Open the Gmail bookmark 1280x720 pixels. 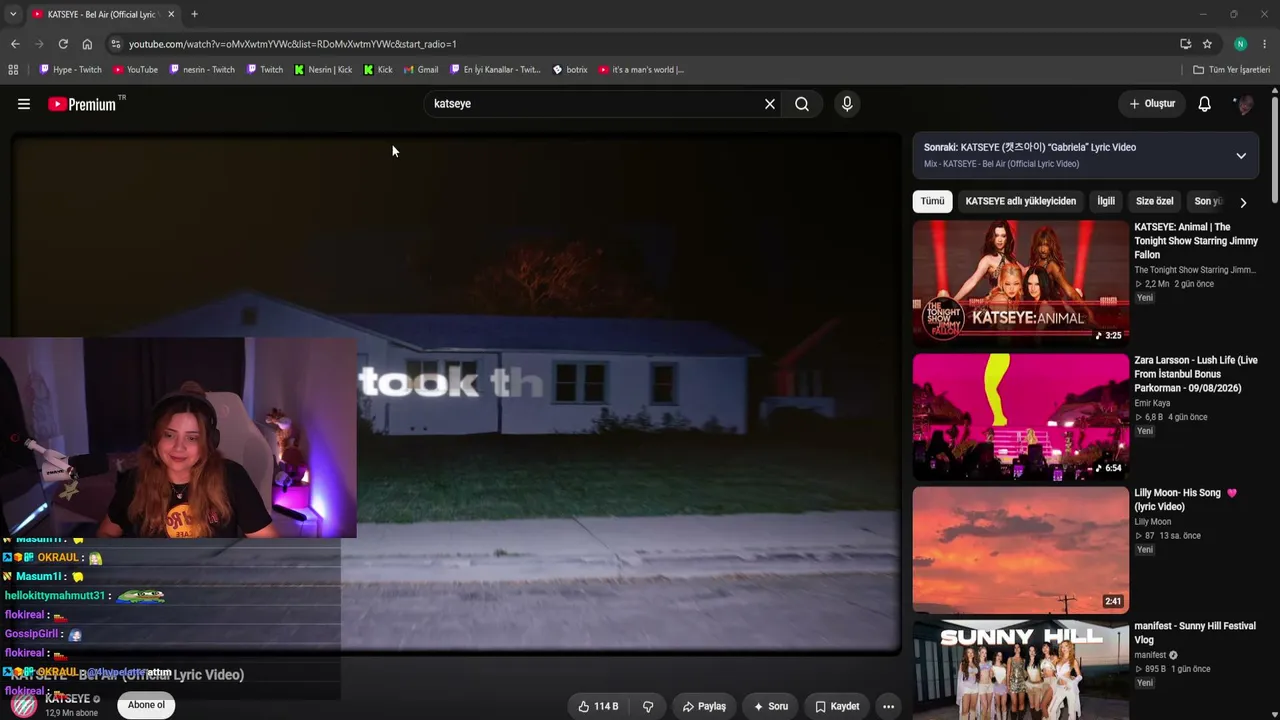tap(421, 70)
